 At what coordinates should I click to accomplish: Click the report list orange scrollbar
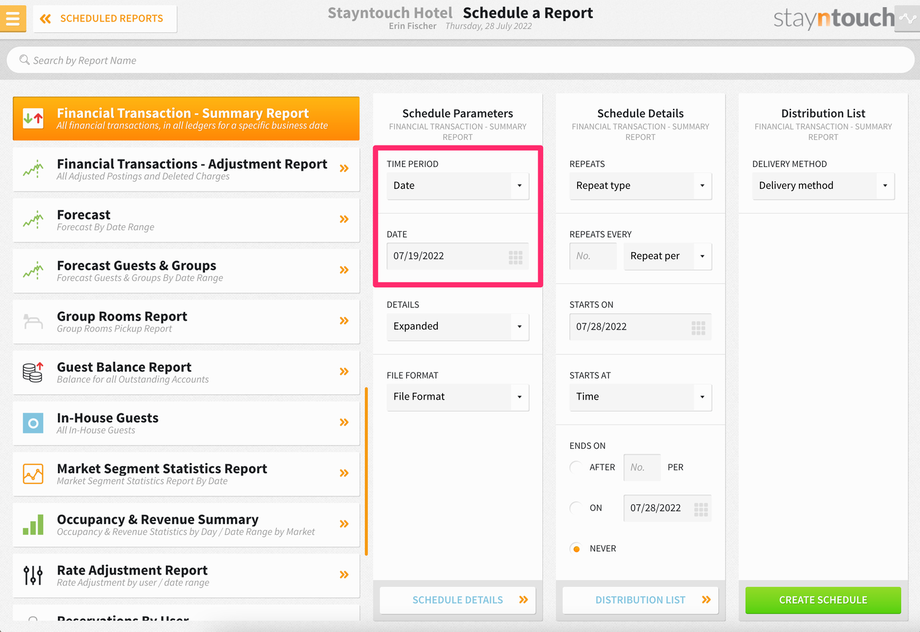[x=366, y=471]
